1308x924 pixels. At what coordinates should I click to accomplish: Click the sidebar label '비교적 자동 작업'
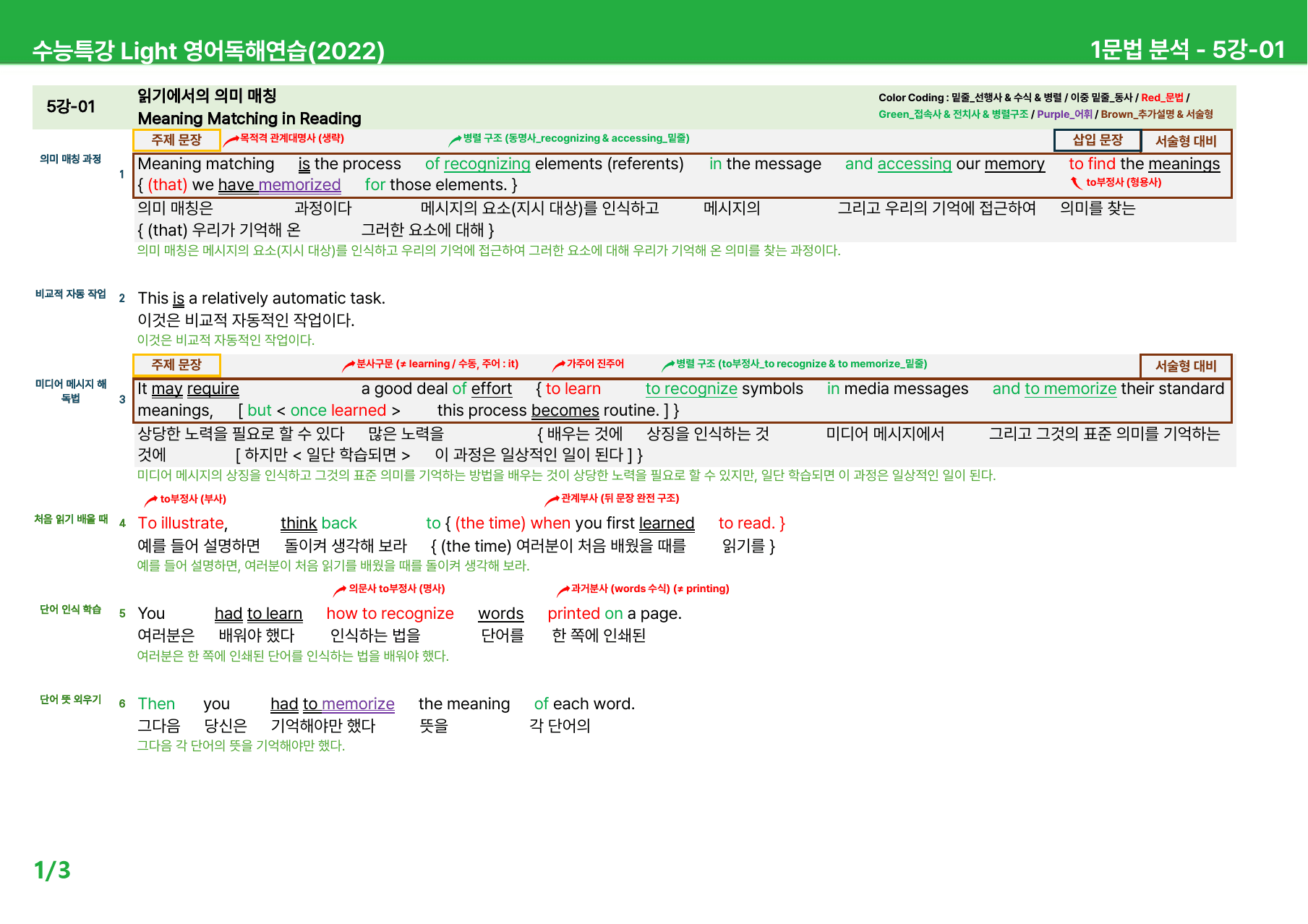pos(70,294)
